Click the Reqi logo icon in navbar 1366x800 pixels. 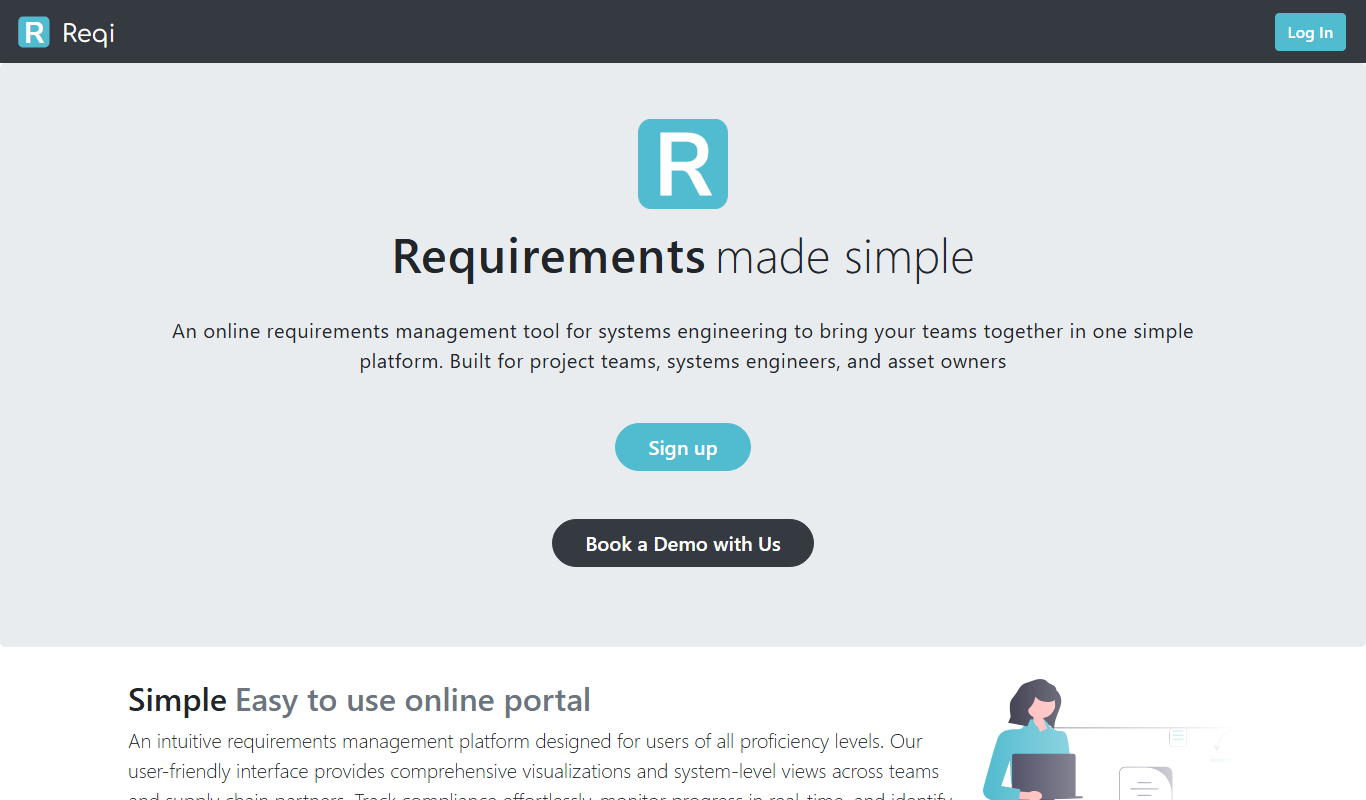[x=34, y=32]
